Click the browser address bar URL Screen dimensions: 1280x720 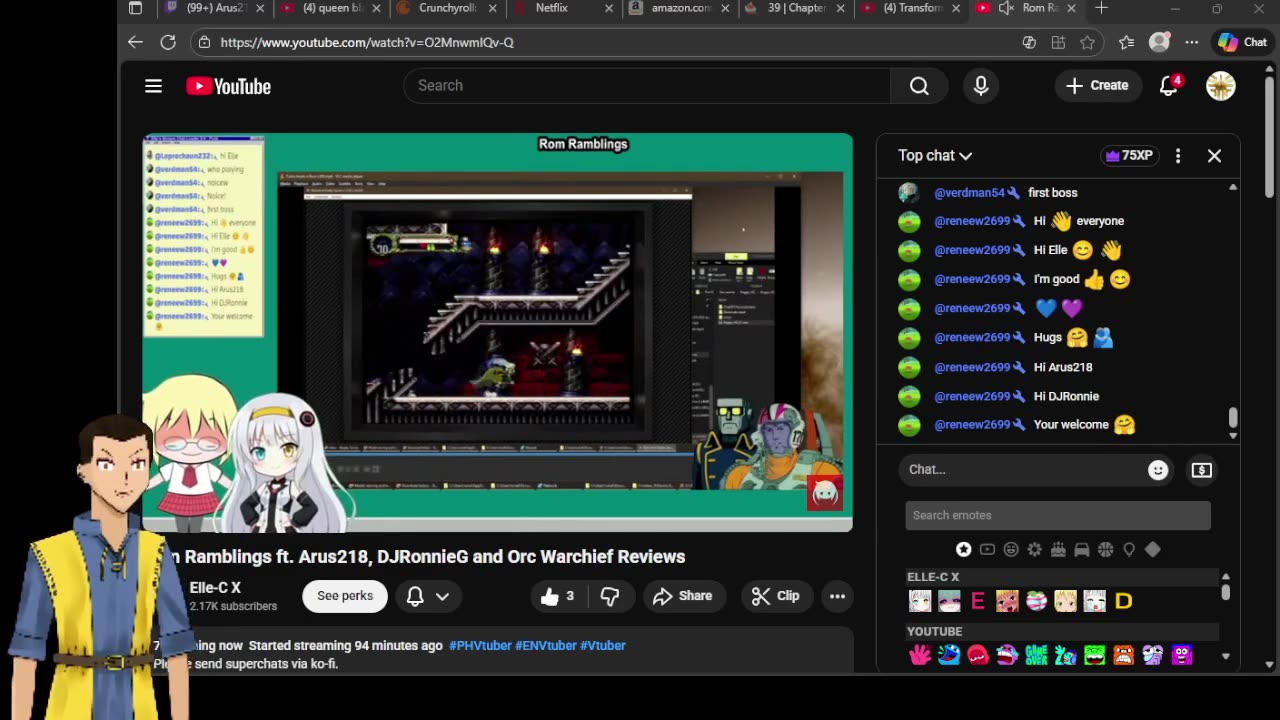367,42
